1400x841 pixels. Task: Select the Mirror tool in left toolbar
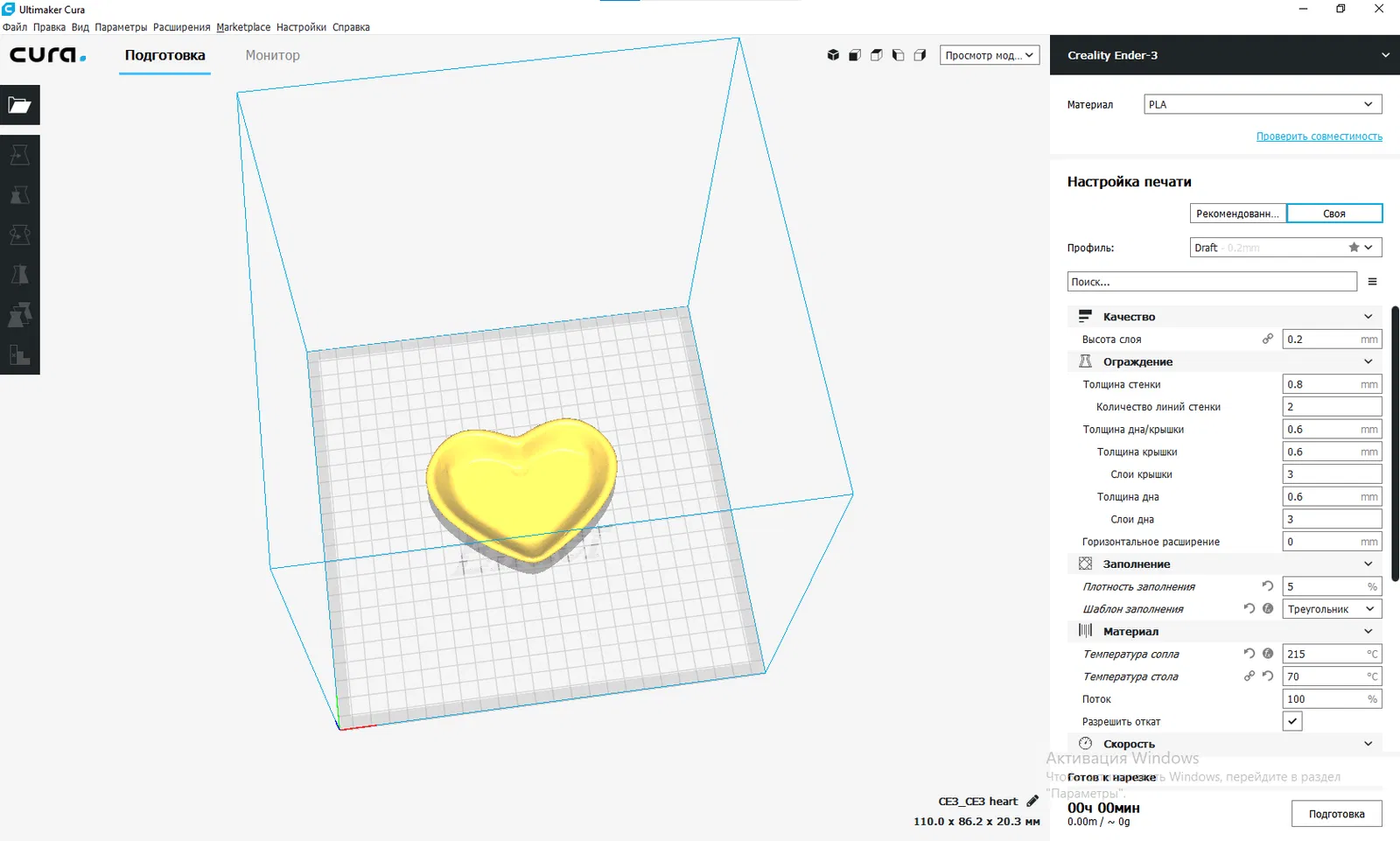(x=19, y=275)
